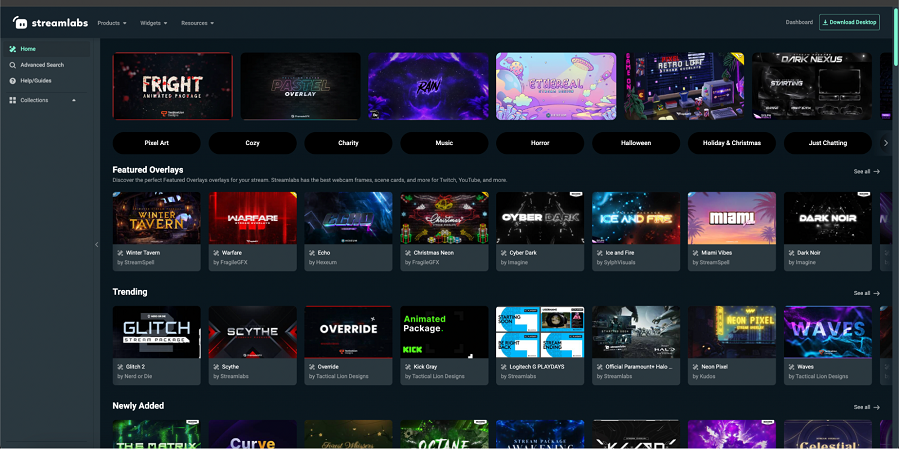Click the Home sidebar icon
This screenshot has height=449, width=899.
[12, 48]
